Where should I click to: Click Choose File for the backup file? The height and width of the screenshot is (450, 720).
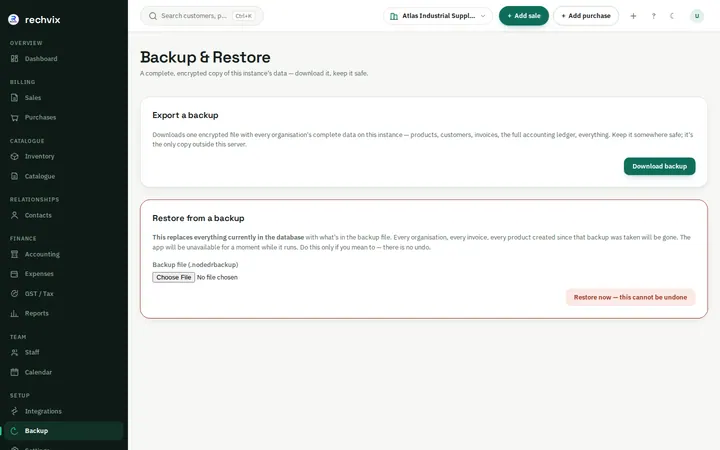174,277
